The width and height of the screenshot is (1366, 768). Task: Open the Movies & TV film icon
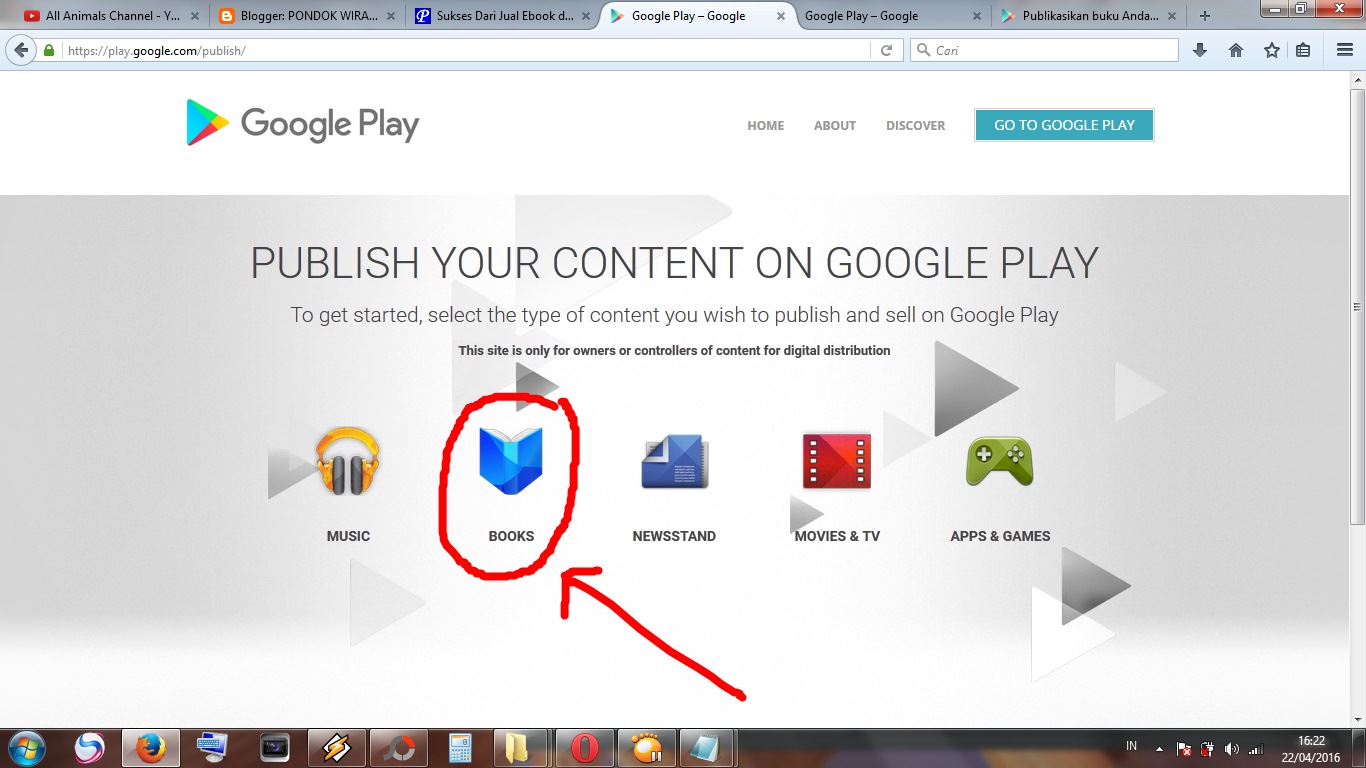pyautogui.click(x=837, y=461)
